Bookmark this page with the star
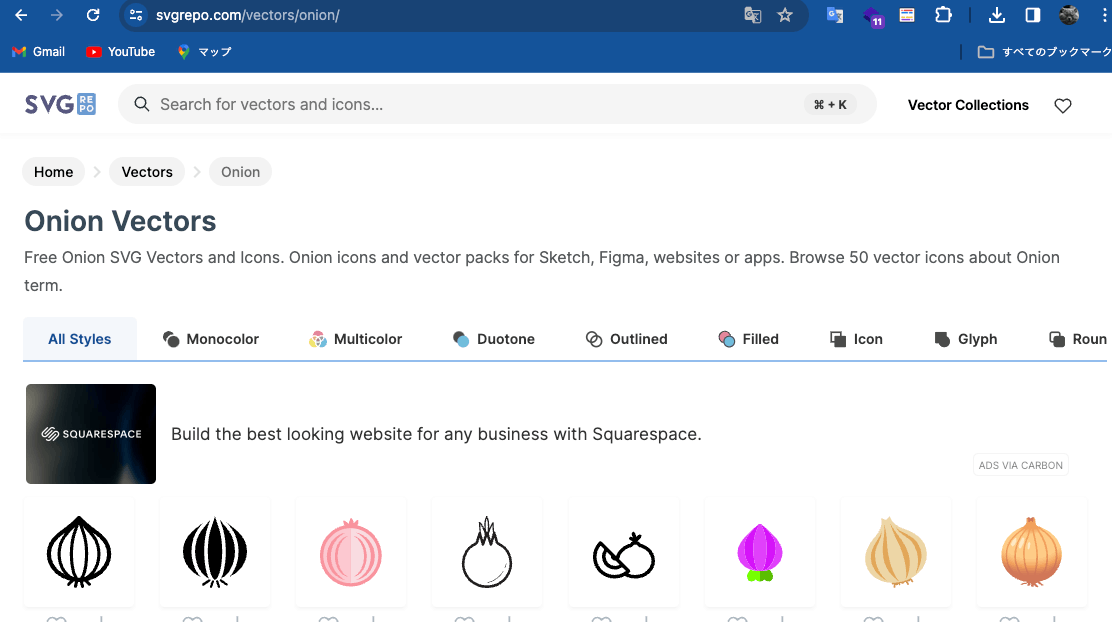The image size is (1112, 622). point(784,15)
